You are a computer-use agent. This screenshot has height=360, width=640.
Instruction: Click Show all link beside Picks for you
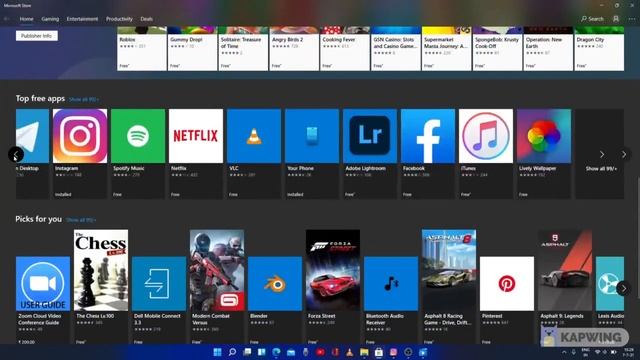81,220
